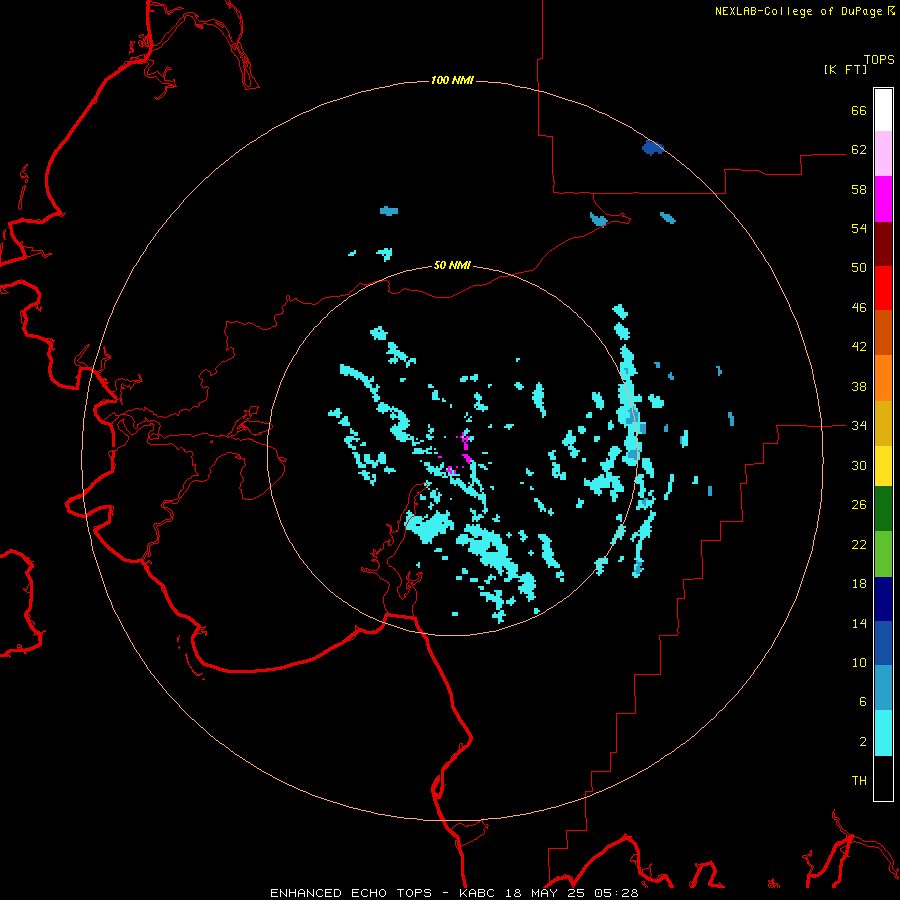Click the bright red legend swatch
The image size is (900, 900).
point(883,288)
